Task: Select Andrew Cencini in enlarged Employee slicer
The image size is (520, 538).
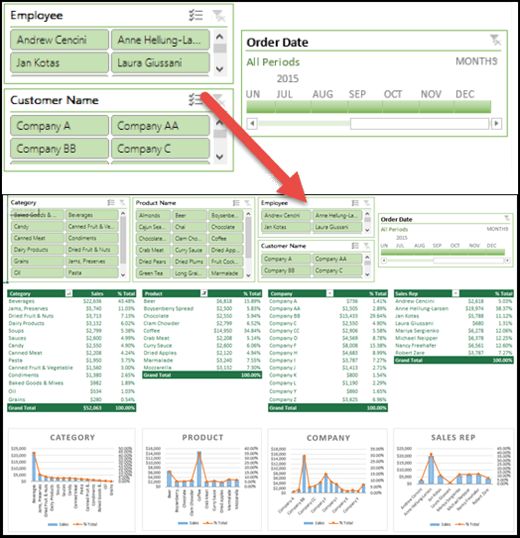Action: pos(59,40)
